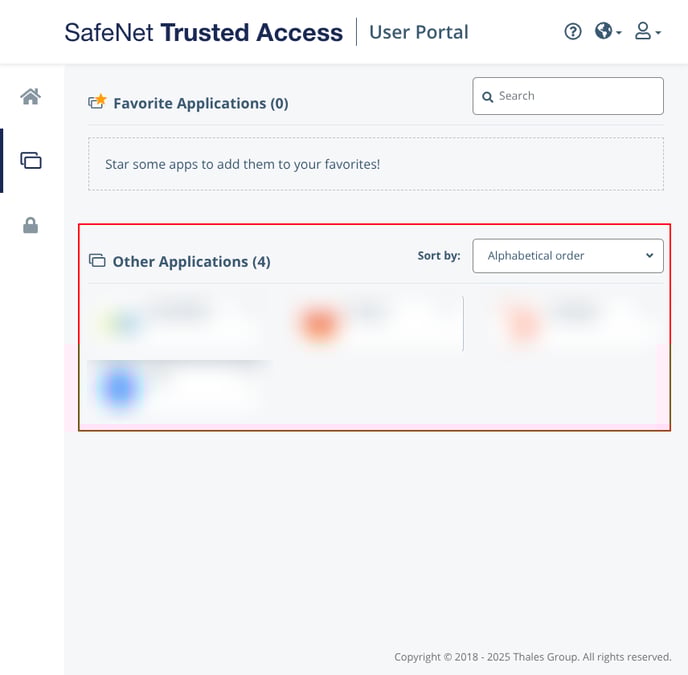Open the blue application tile
Image resolution: width=688 pixels, height=675 pixels.
(120, 390)
